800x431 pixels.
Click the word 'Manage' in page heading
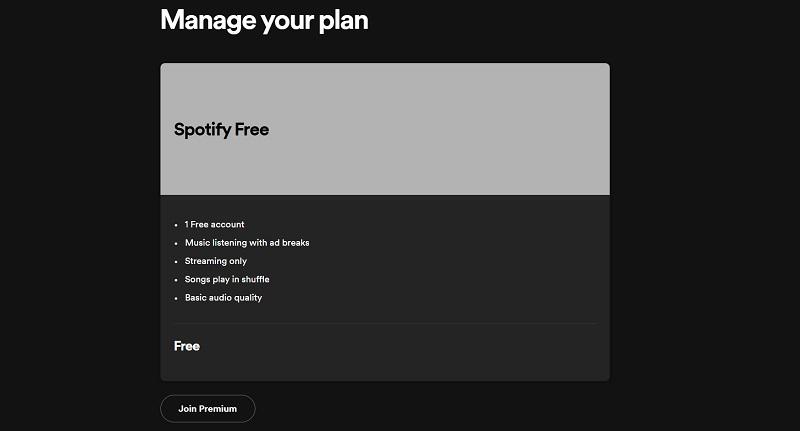point(203,19)
